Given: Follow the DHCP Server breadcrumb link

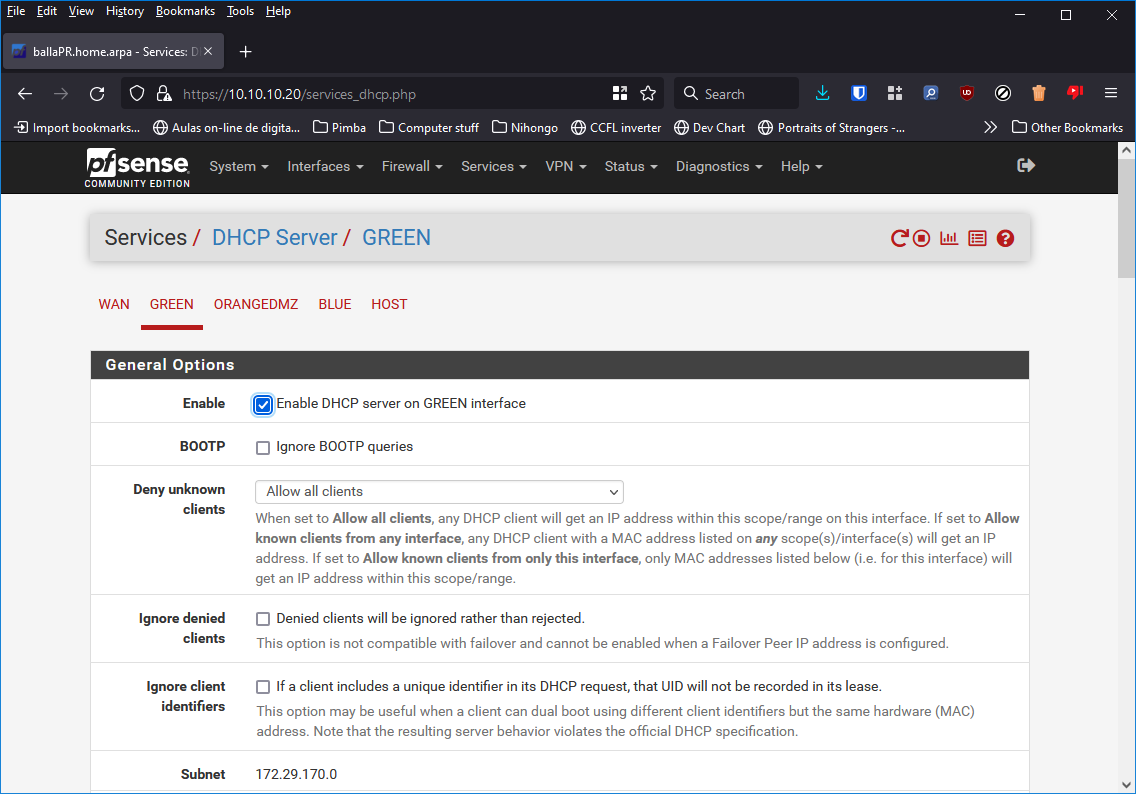Looking at the screenshot, I should pyautogui.click(x=274, y=238).
